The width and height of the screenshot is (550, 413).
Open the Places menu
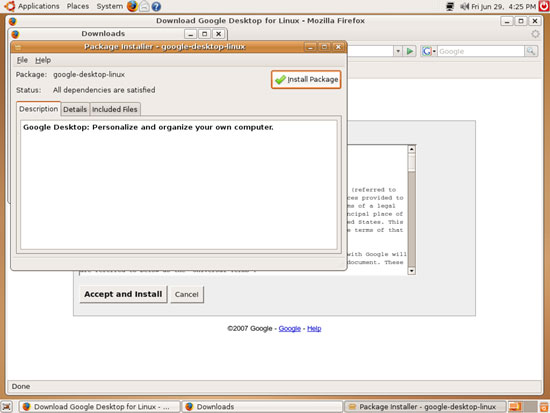78,6
